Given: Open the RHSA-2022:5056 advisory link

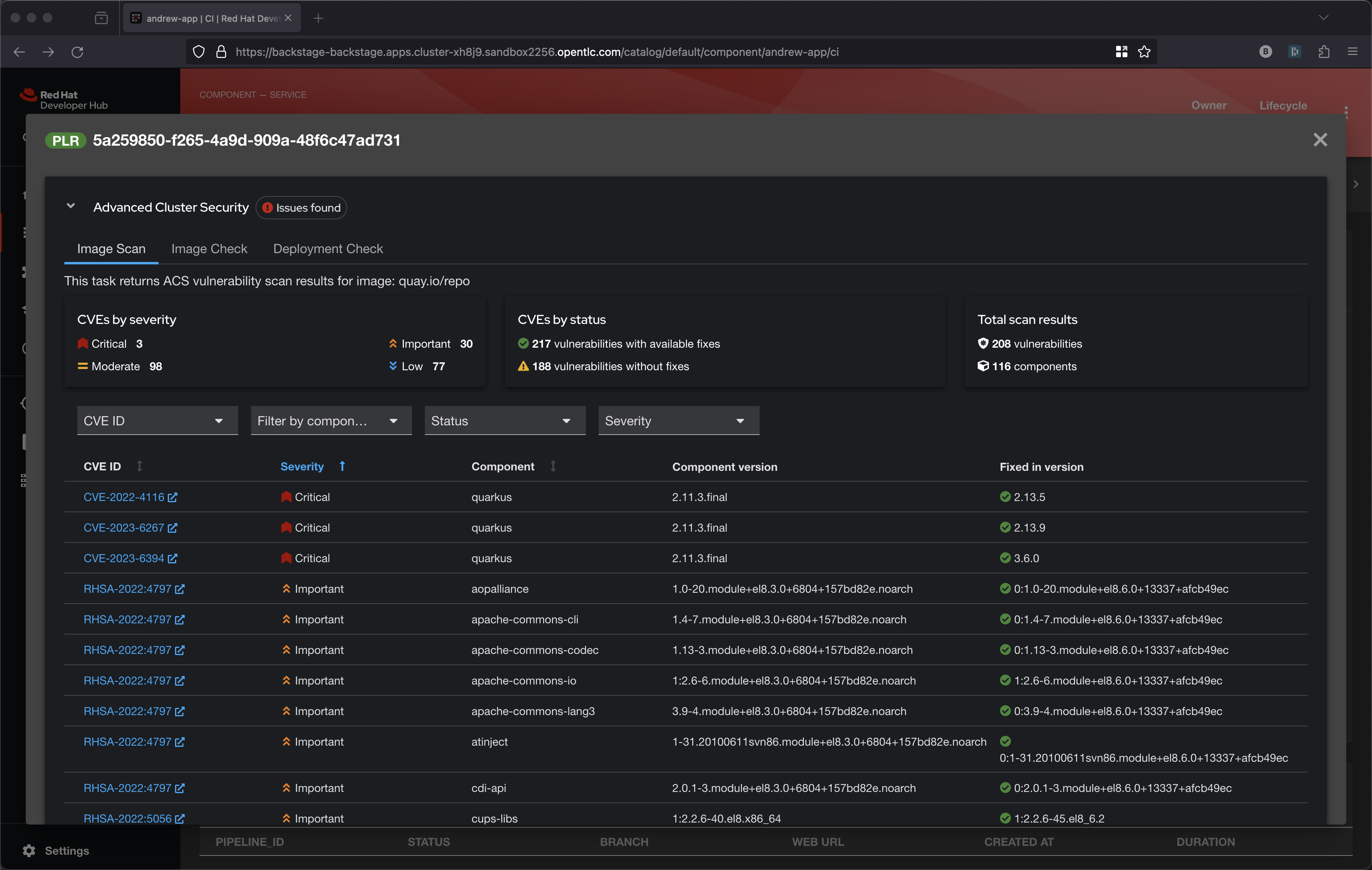Looking at the screenshot, I should (128, 818).
